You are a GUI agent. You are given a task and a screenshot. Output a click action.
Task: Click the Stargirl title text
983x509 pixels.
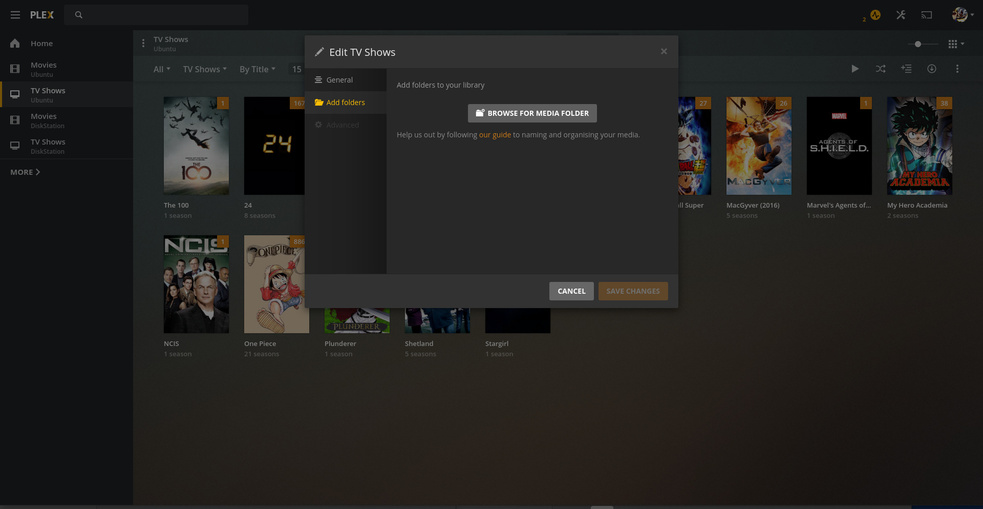pyautogui.click(x=498, y=344)
